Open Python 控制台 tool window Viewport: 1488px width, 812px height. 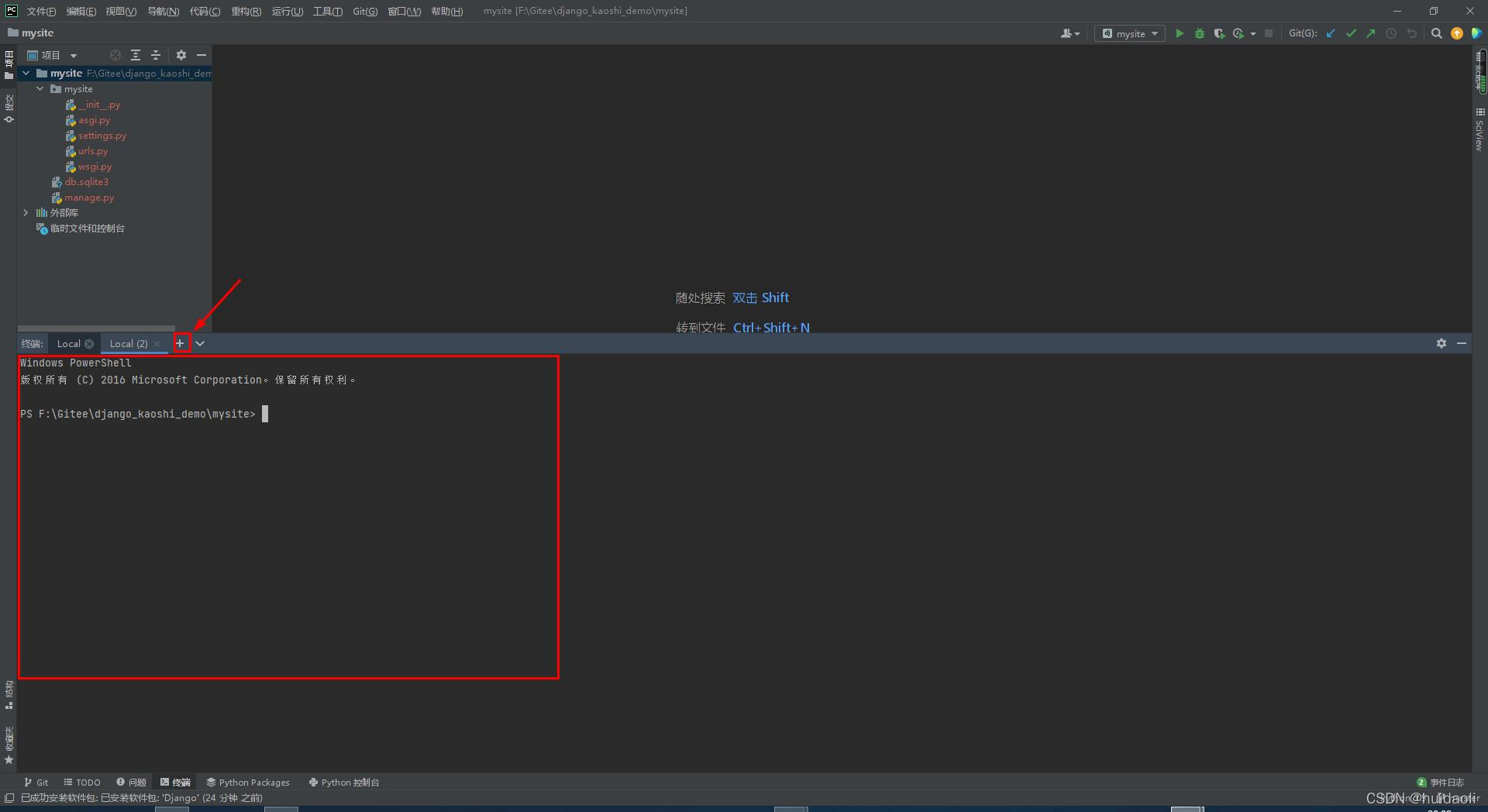[344, 783]
